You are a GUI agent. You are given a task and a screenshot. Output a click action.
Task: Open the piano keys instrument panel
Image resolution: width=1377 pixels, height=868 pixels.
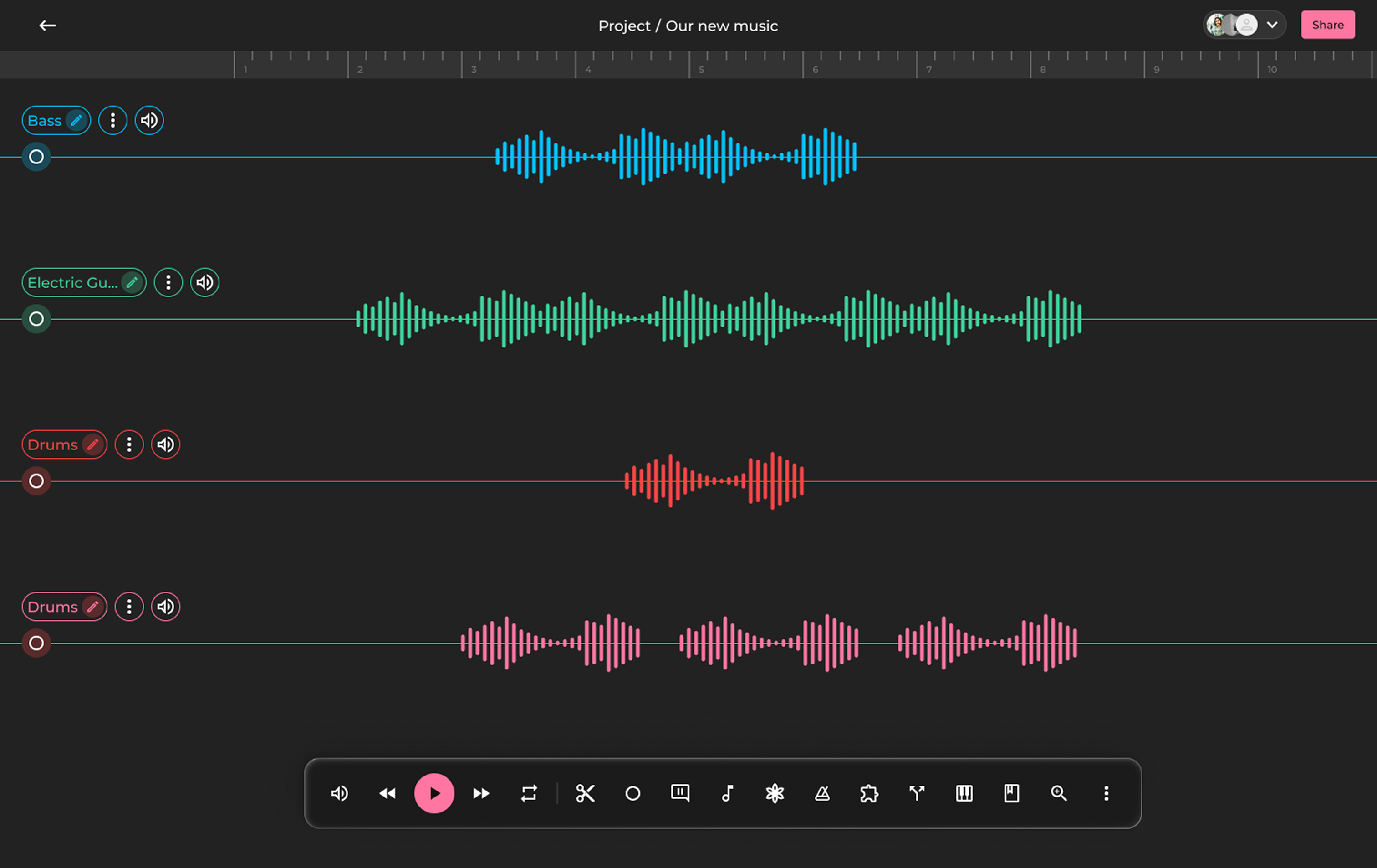pos(964,793)
